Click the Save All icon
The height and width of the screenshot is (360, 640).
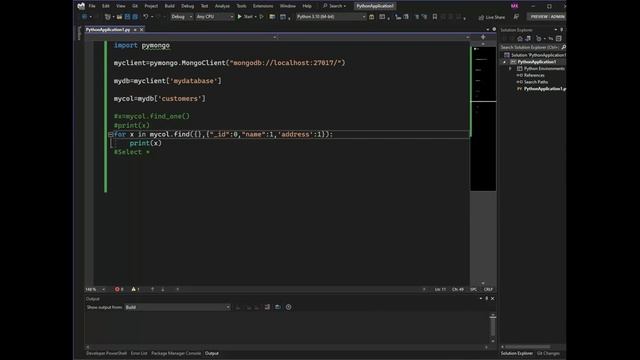coord(135,17)
